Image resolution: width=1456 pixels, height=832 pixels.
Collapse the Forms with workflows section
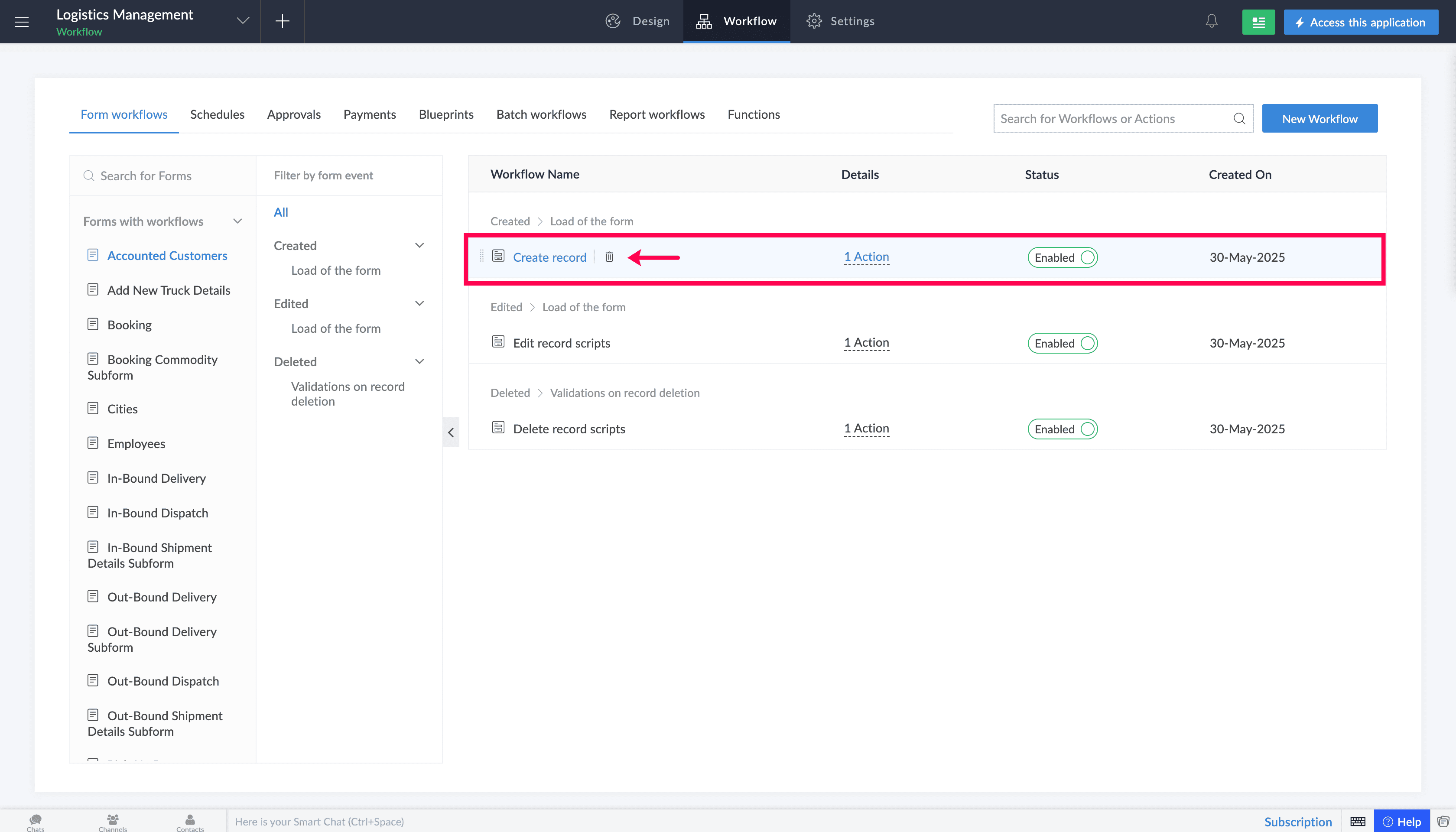[238, 221]
